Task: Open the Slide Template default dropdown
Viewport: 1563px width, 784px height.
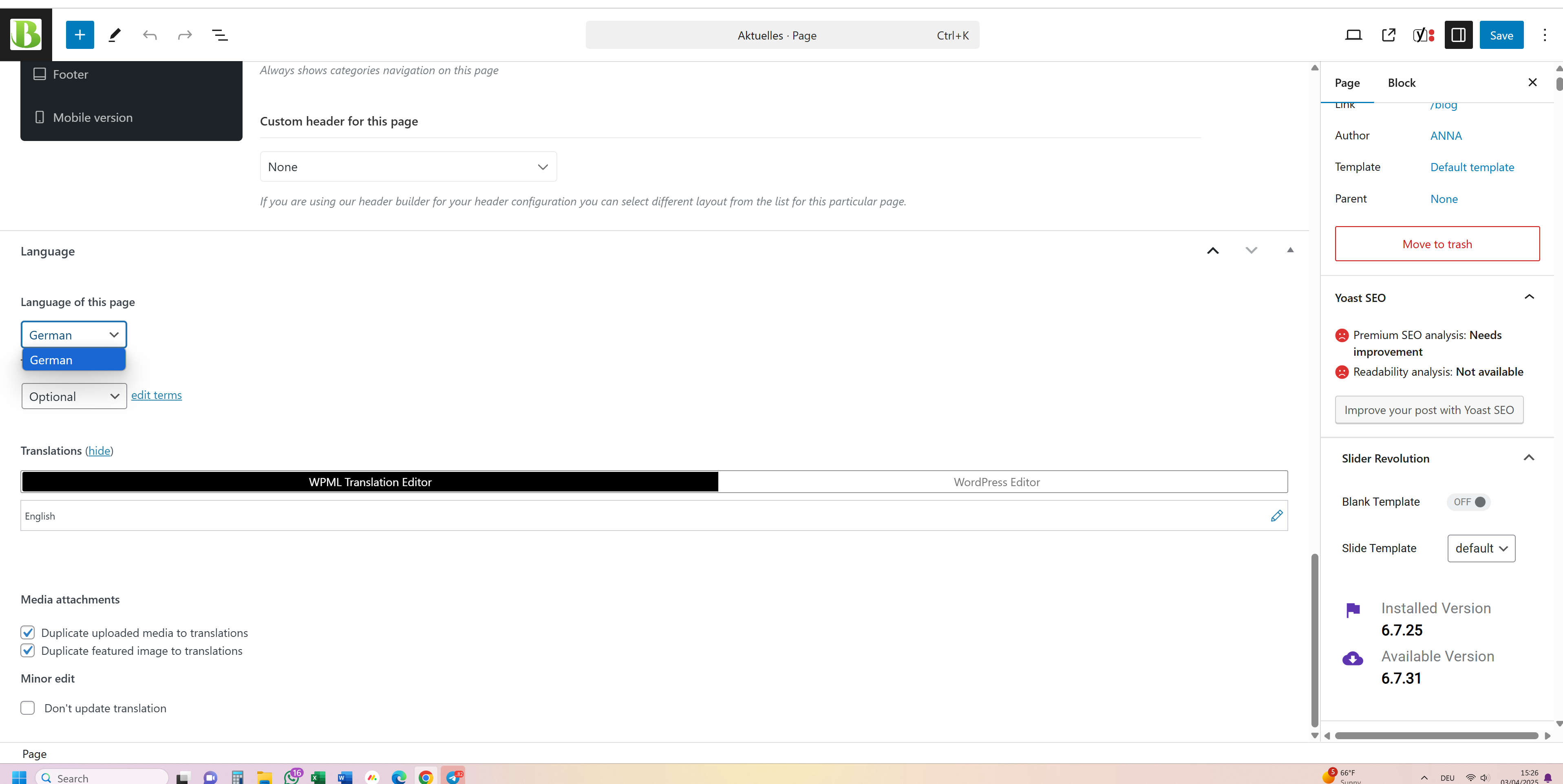Action: pyautogui.click(x=1481, y=548)
